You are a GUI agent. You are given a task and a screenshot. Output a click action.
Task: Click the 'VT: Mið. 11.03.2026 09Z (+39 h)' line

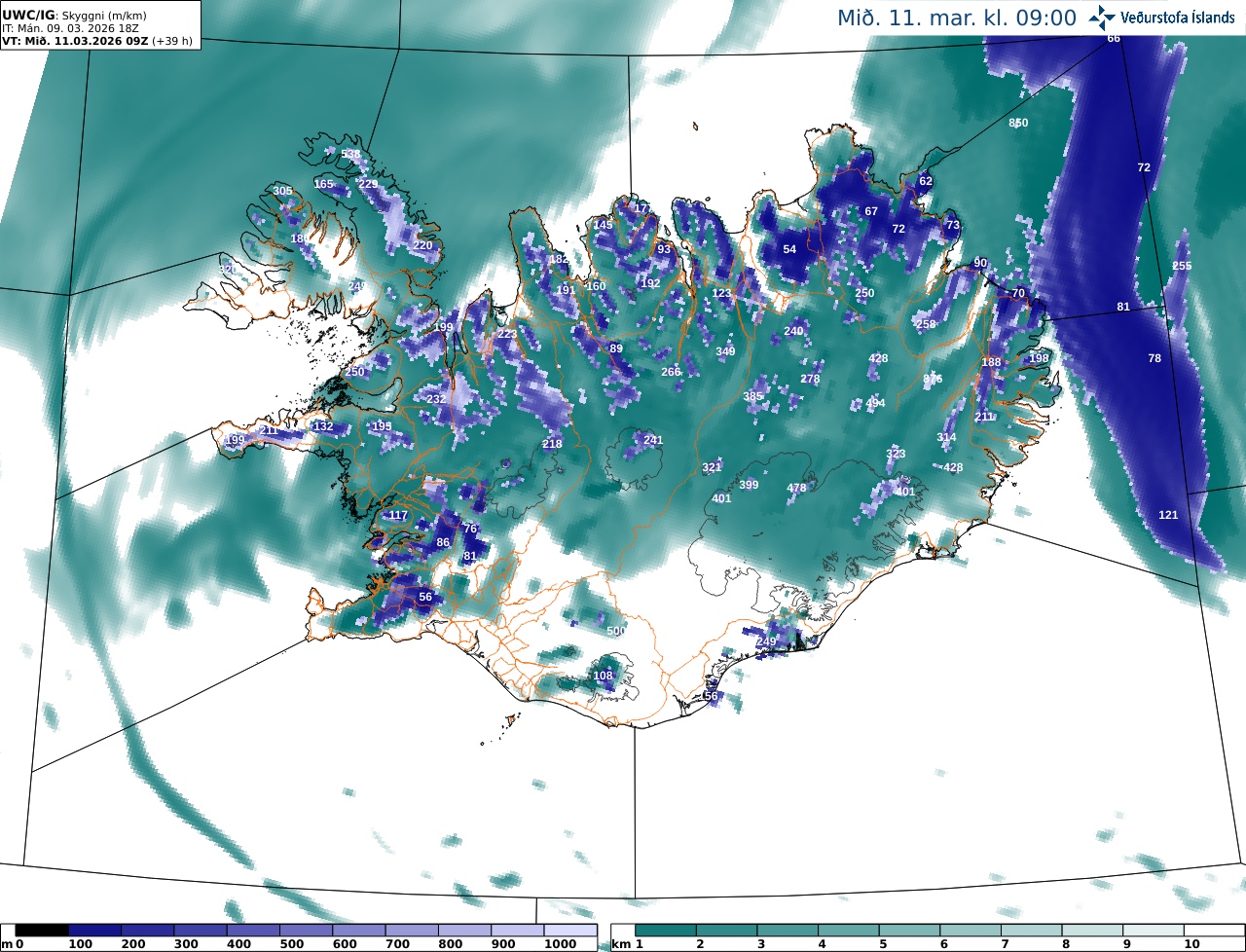(x=97, y=42)
